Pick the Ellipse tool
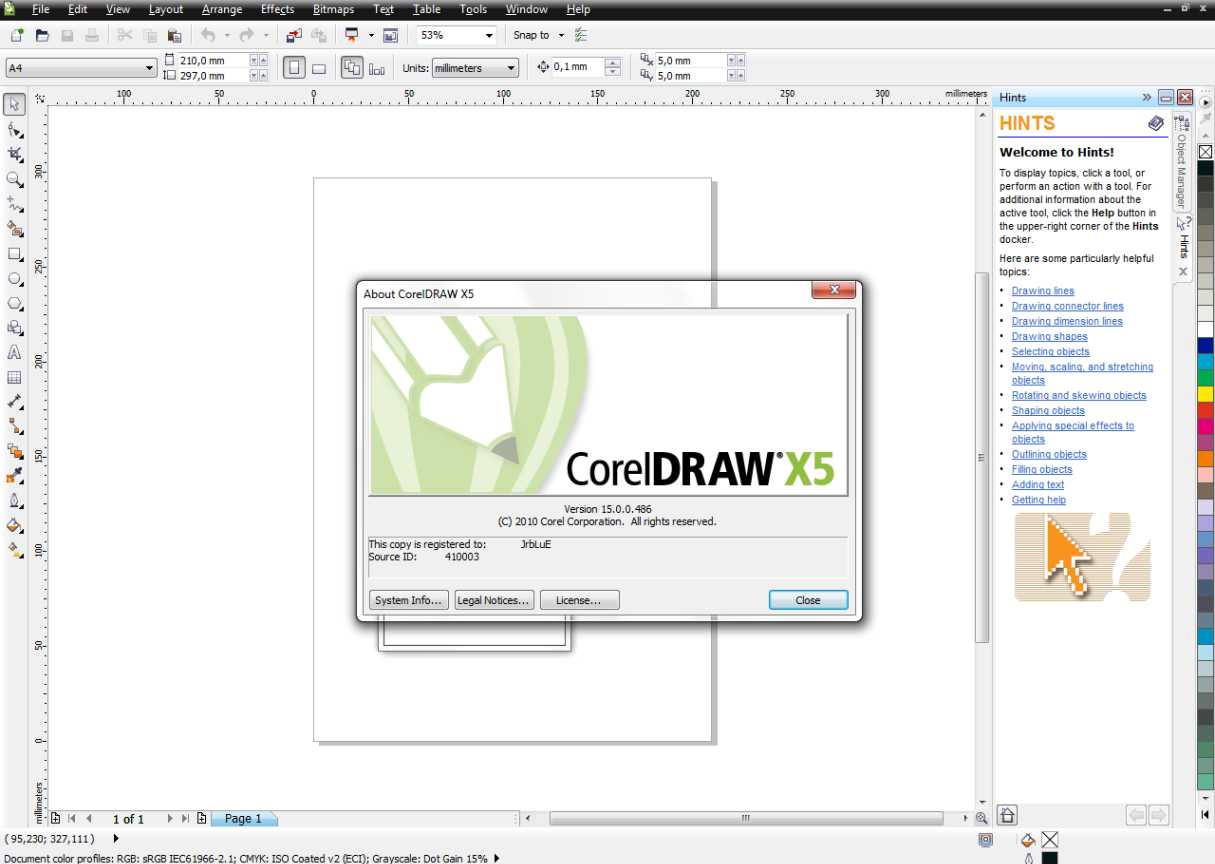1215x864 pixels. tap(14, 279)
